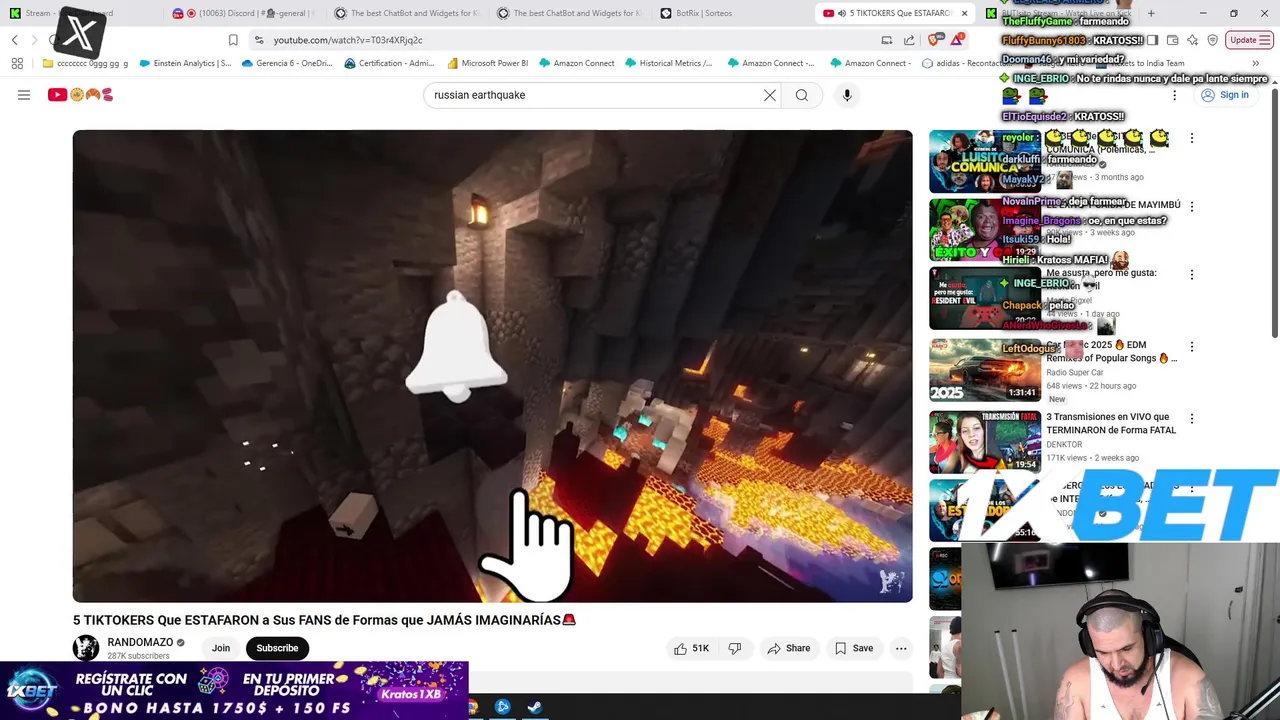Image resolution: width=1280 pixels, height=720 pixels.
Task: Switch to first 'The best ChatBot and Widgets' tab
Action: coord(408,13)
